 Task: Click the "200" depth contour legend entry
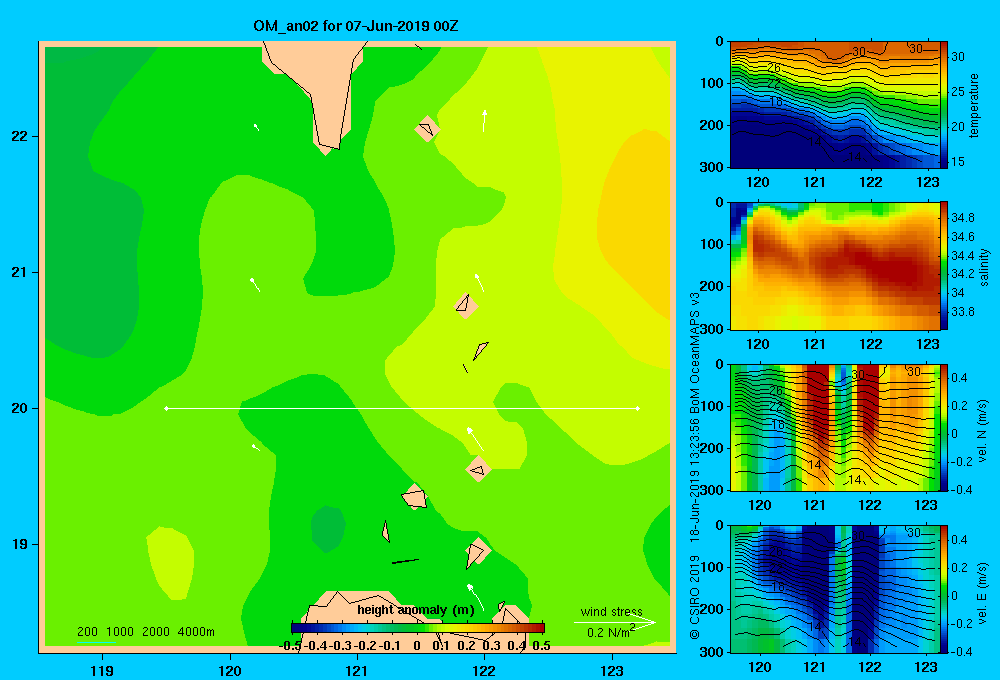point(87,632)
